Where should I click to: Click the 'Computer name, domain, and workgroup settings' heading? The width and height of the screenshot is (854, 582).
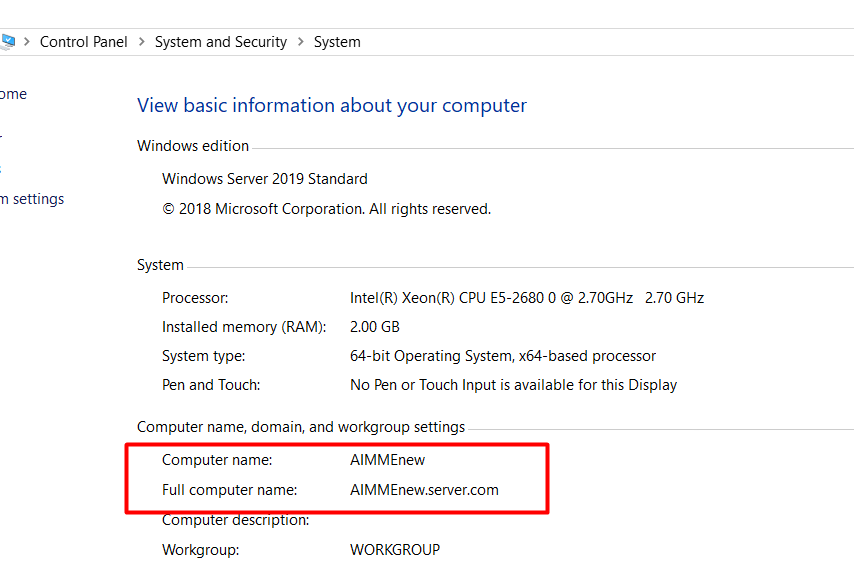301,427
